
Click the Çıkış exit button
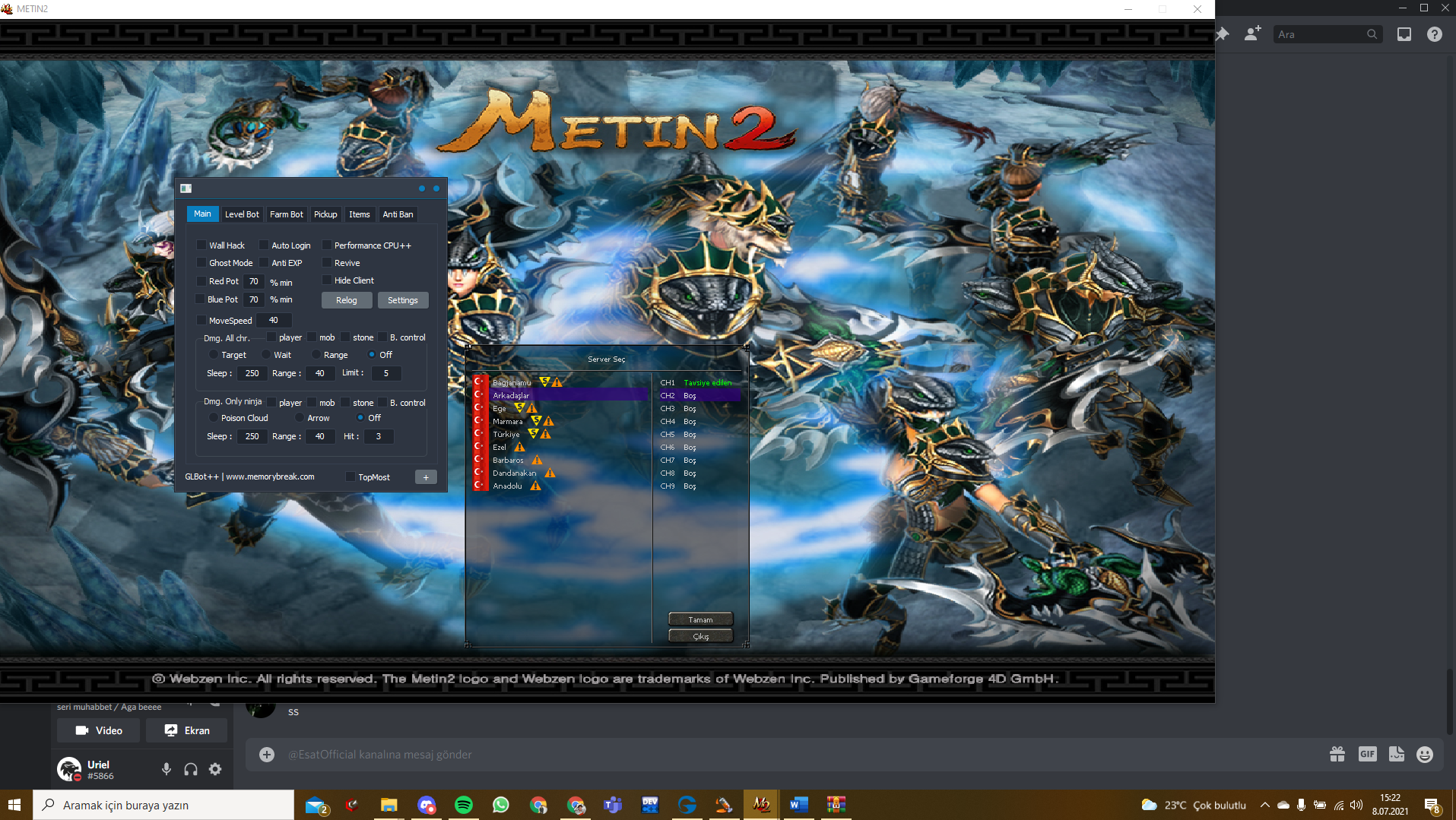(701, 636)
